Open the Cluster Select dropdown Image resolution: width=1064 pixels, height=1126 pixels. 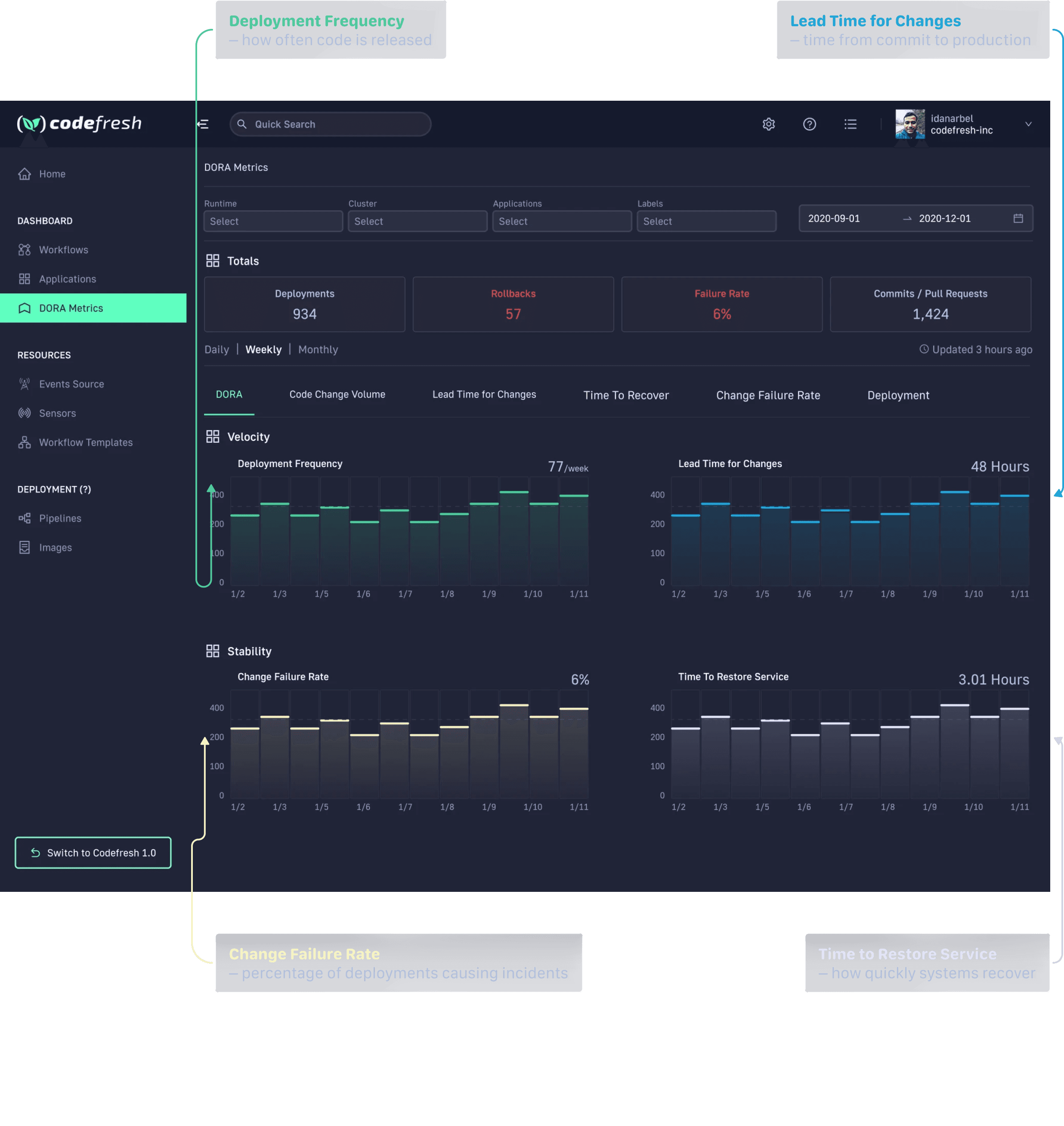click(417, 221)
